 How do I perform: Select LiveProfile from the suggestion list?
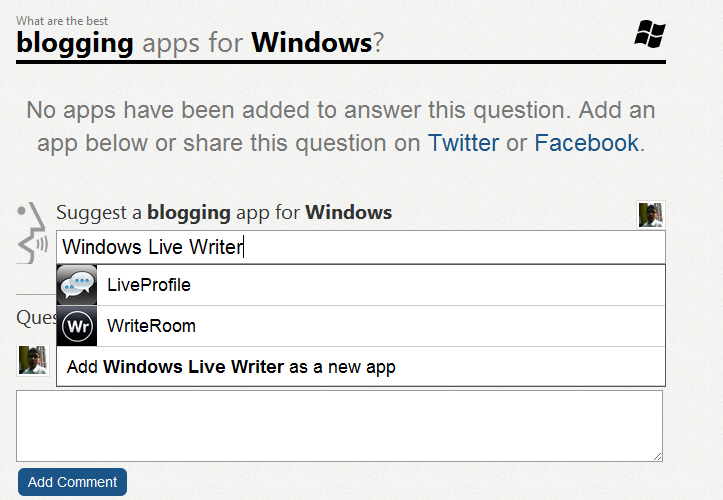[x=361, y=285]
